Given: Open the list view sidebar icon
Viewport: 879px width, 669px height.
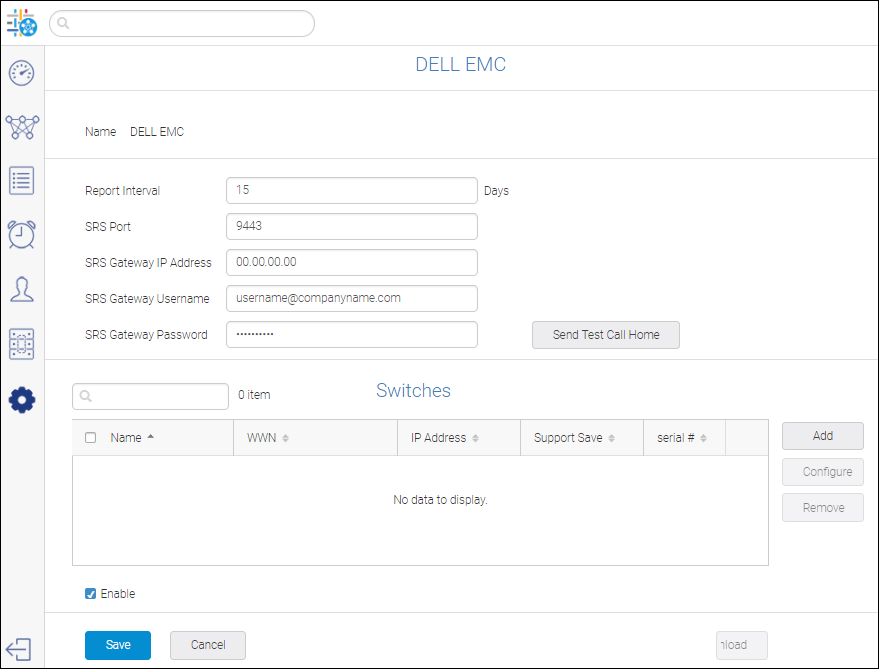Looking at the screenshot, I should pyautogui.click(x=22, y=181).
